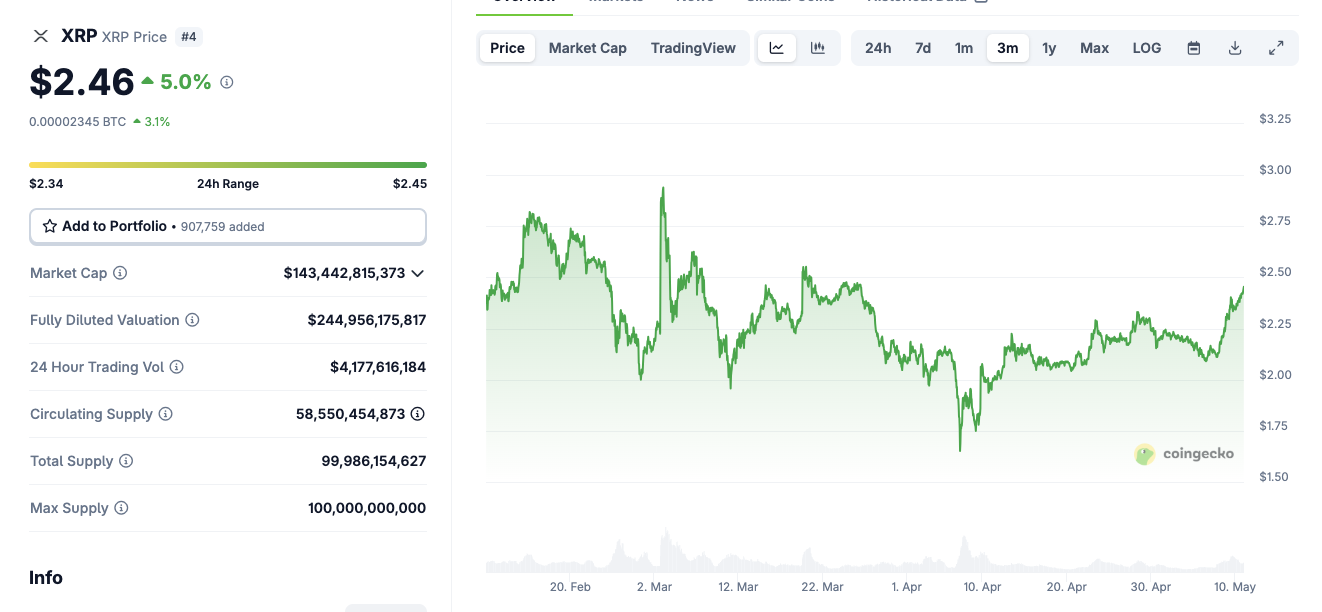Switch chart to the TradingView tab
Viewport: 1322px width, 612px height.
(x=693, y=48)
